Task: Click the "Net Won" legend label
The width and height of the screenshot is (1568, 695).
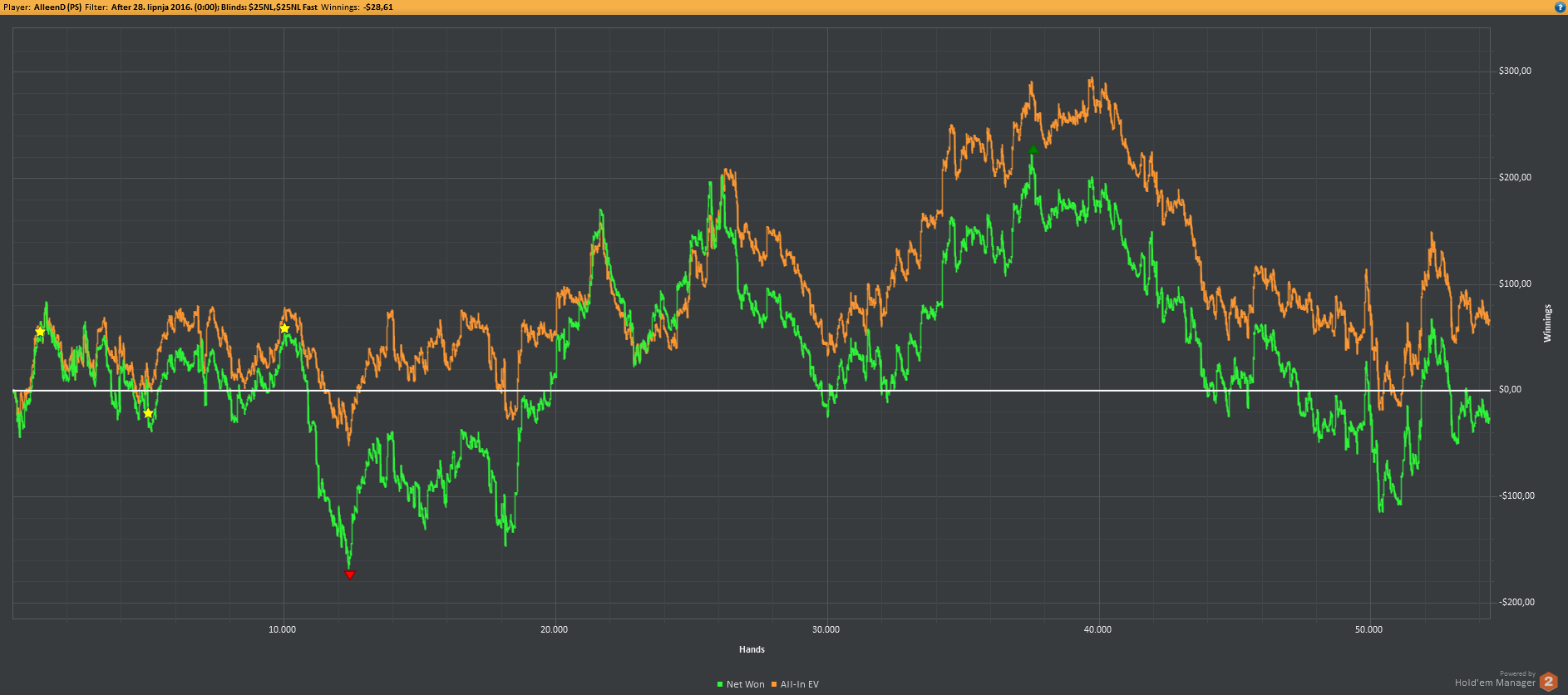Action: pyautogui.click(x=745, y=684)
